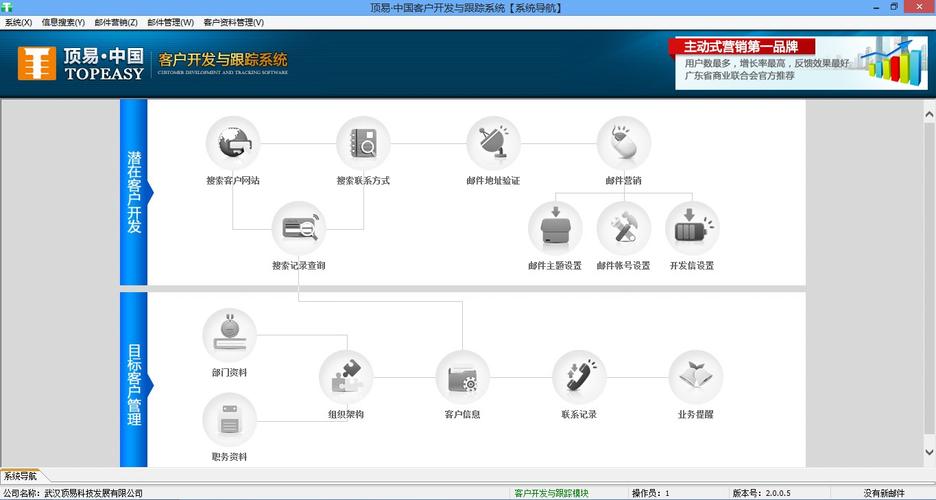Click the TOPEASY orange logo
The image size is (936, 500).
(x=36, y=63)
